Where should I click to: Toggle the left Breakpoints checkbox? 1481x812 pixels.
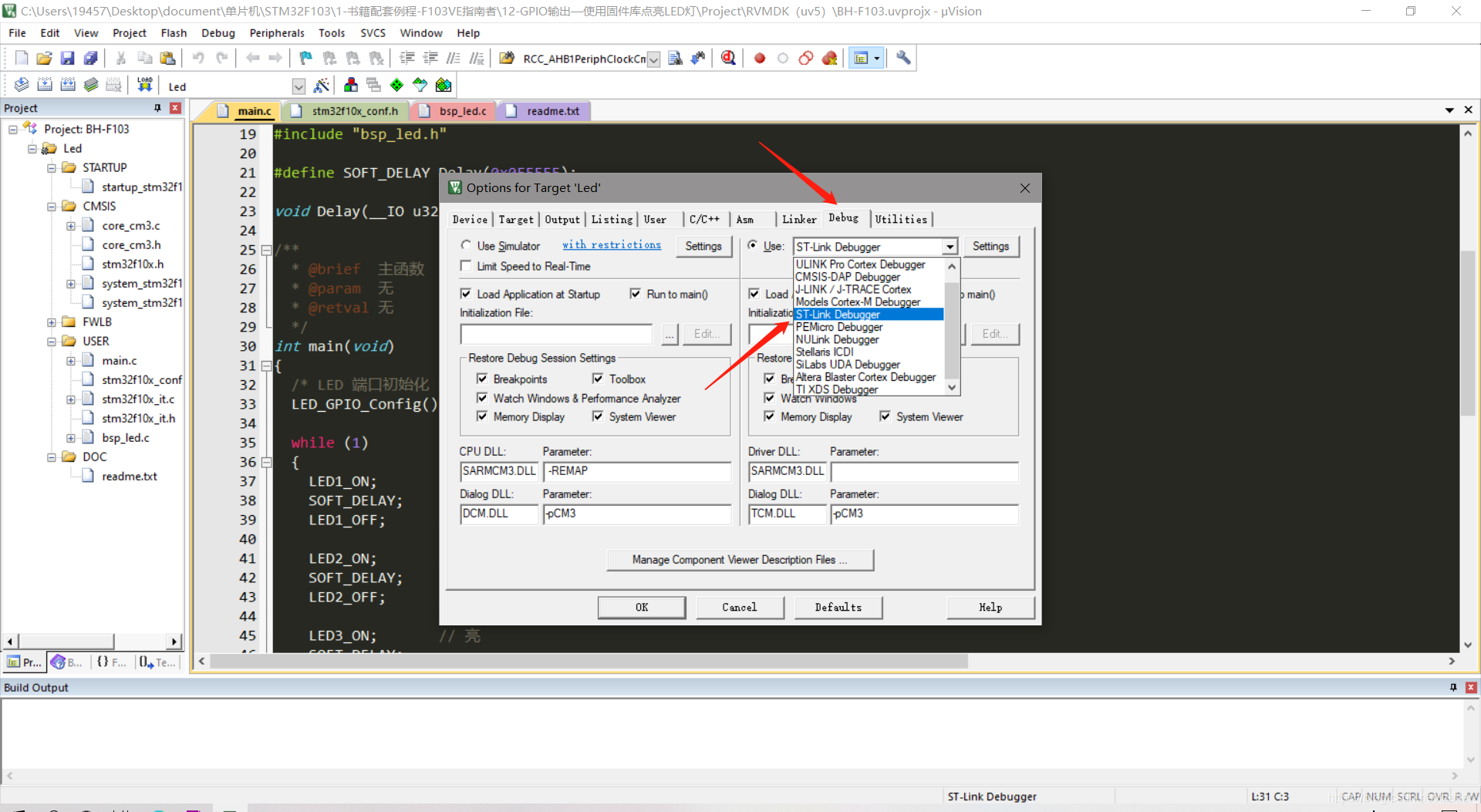(x=482, y=379)
